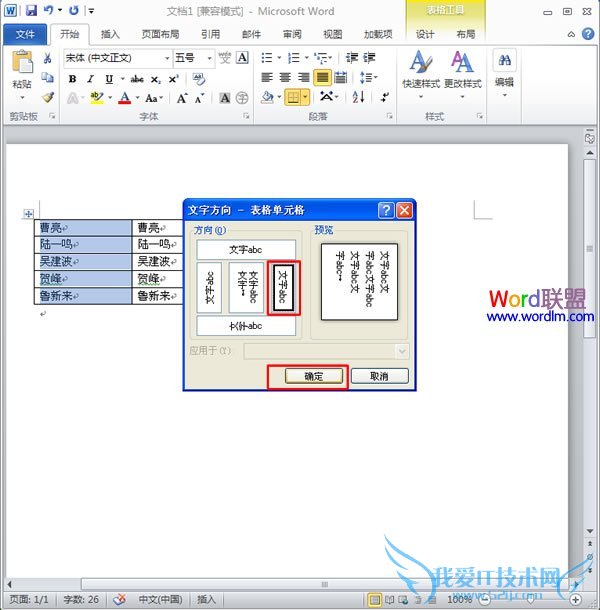
Task: Click the Save icon in quick access toolbar
Action: [31, 11]
